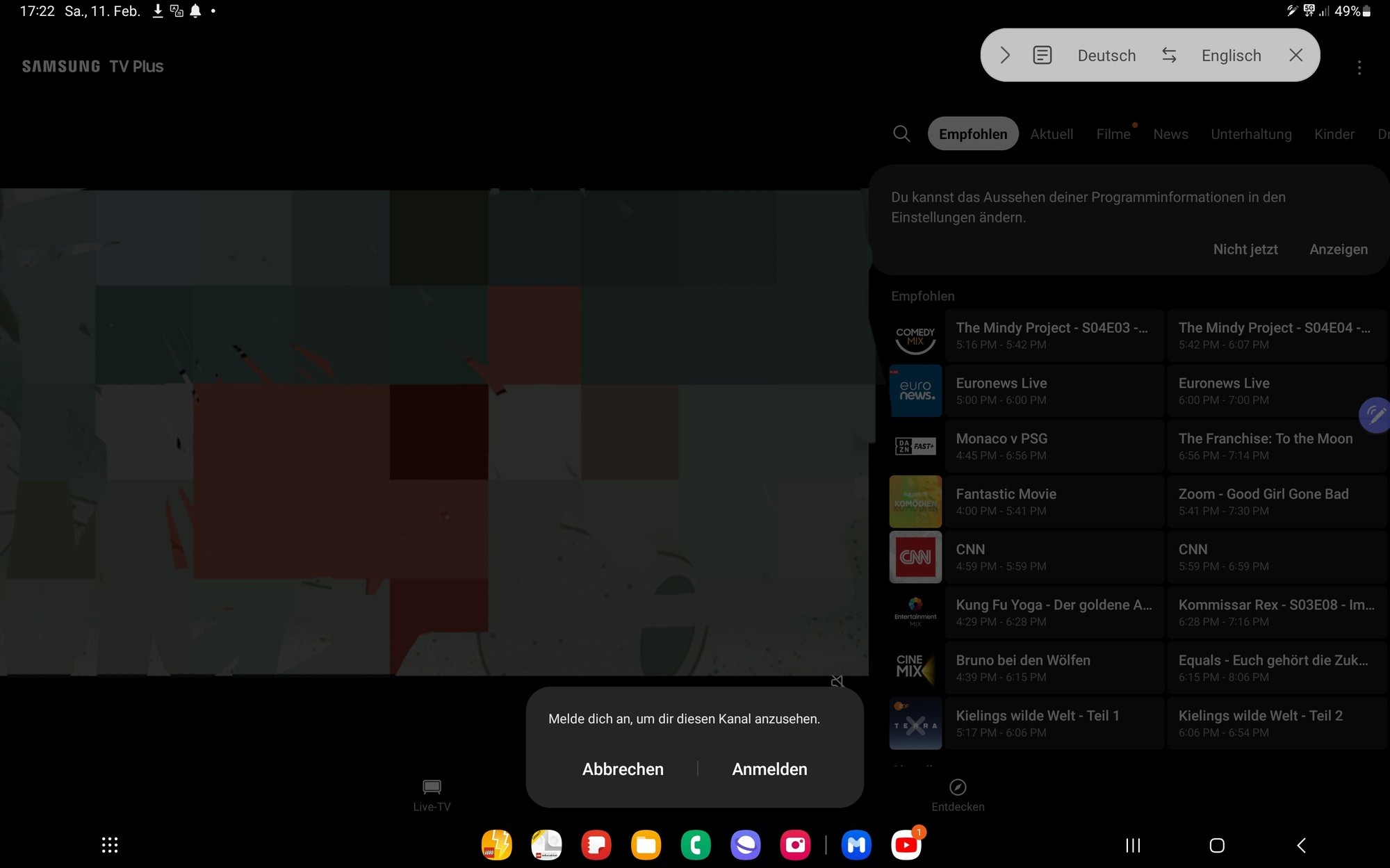Screen dimensions: 1390x868
Task: Choose Deutsch source language
Action: [1106, 56]
